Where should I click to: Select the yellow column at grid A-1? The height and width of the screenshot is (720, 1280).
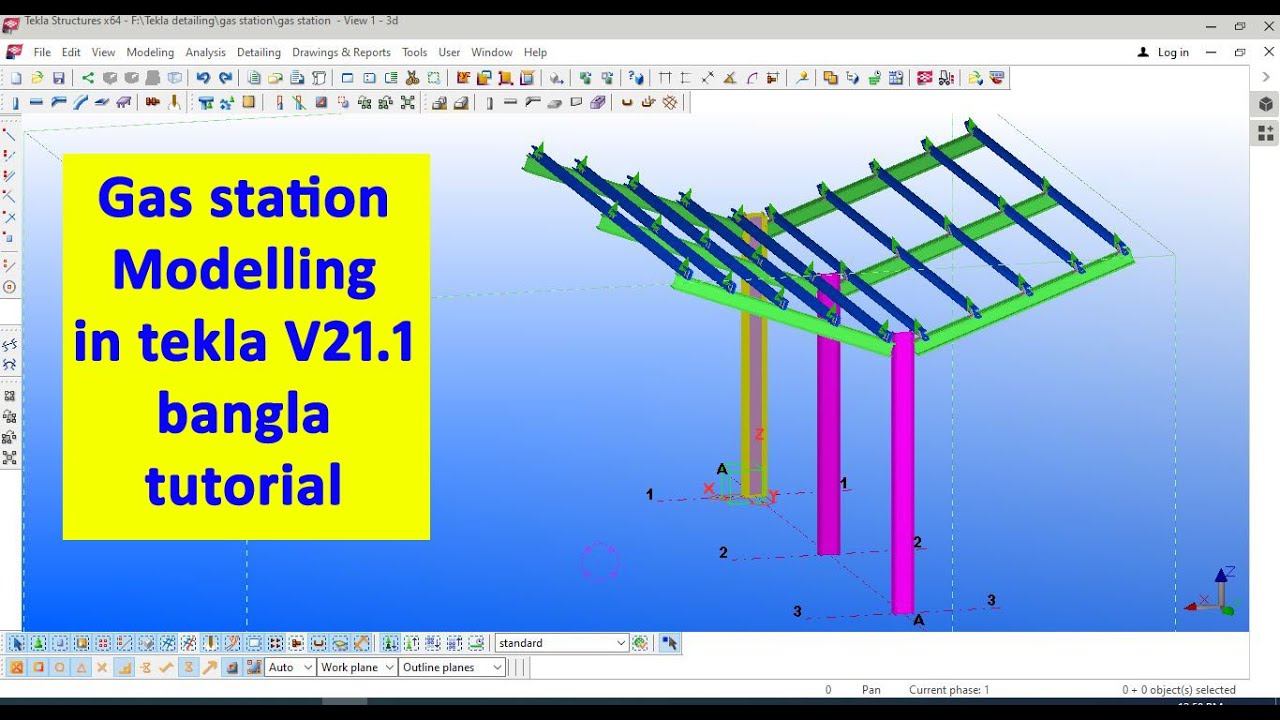pos(754,355)
